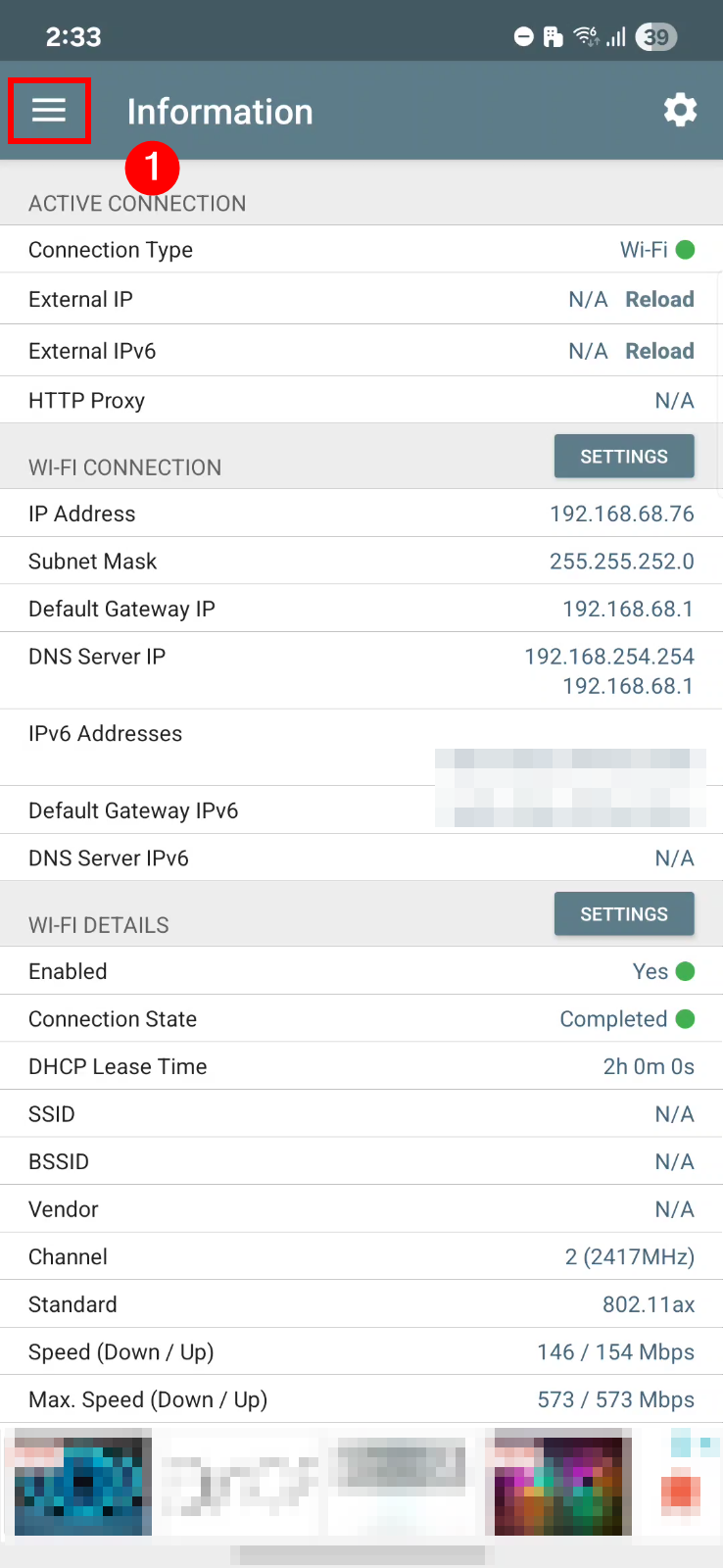Tap the IP Address value 192.168.68.76
Image resolution: width=723 pixels, height=1568 pixels.
pos(621,514)
